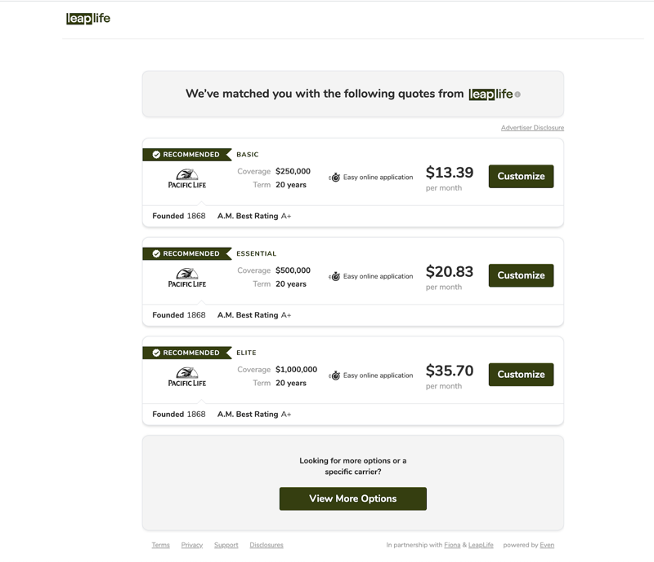Open the Disclosures footer link
Image resolution: width=654 pixels, height=562 pixels.
point(267,545)
